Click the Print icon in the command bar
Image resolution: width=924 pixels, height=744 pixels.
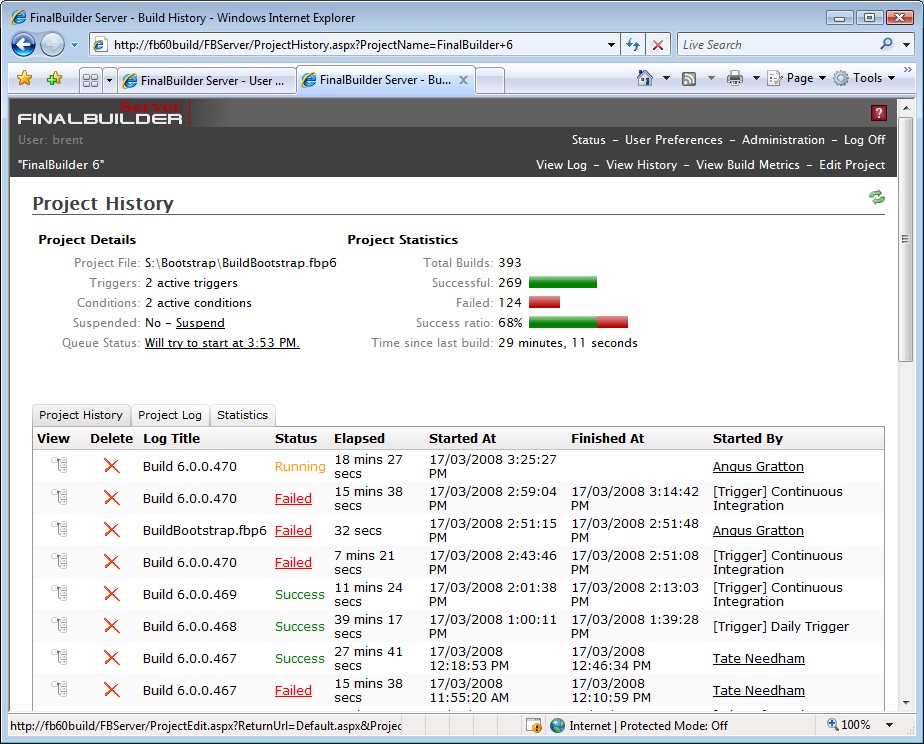tap(735, 78)
